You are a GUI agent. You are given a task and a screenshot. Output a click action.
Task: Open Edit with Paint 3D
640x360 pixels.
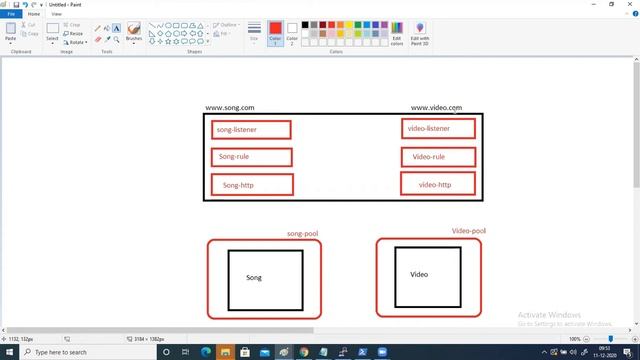pyautogui.click(x=420, y=33)
